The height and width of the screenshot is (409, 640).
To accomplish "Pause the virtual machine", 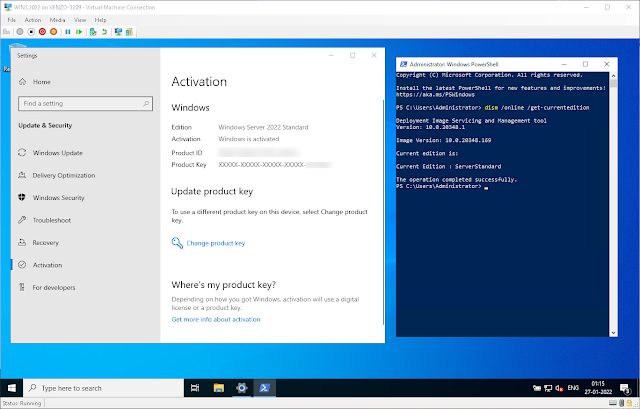I will 68,31.
